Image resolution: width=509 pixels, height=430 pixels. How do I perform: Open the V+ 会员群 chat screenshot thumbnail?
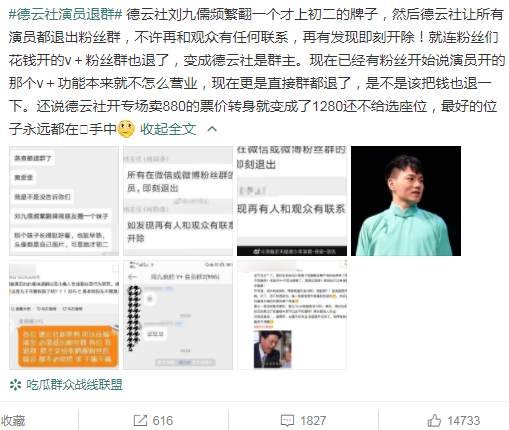coord(178,315)
